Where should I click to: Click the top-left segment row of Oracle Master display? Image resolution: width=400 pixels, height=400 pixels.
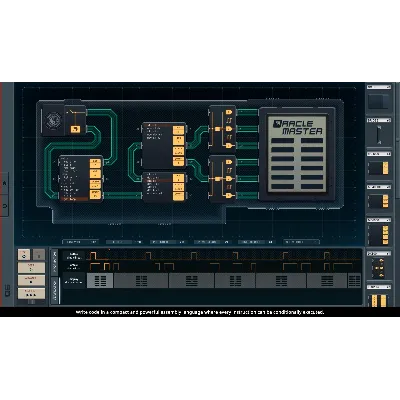tap(282, 141)
